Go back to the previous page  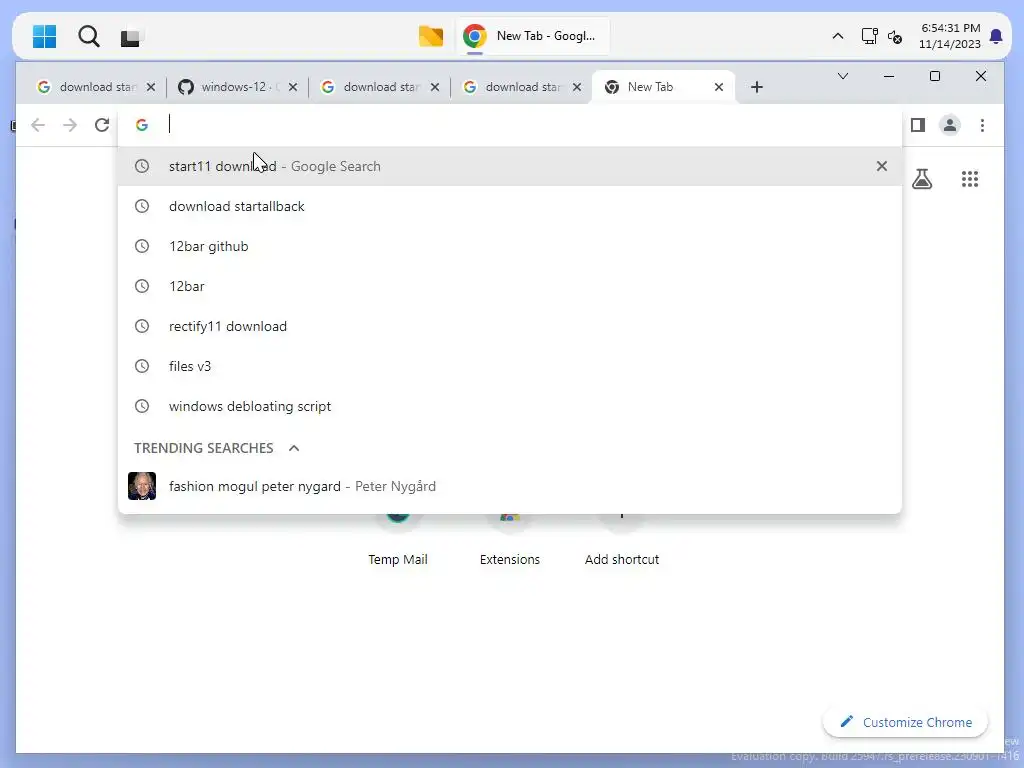(x=38, y=125)
